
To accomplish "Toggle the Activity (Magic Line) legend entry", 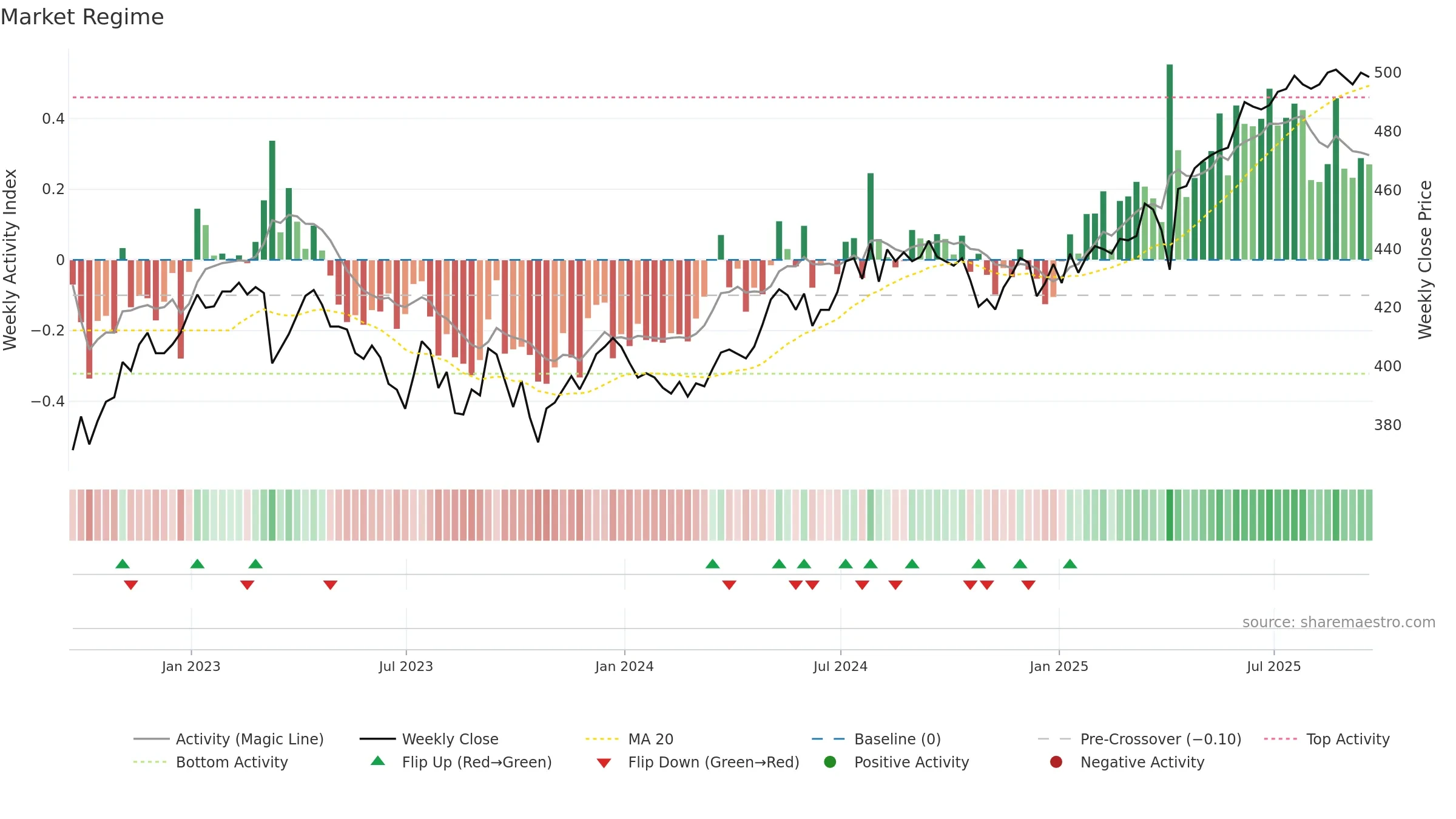I will [x=229, y=739].
